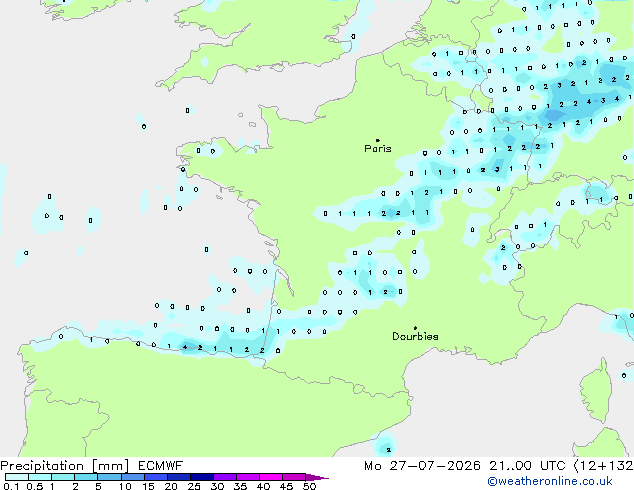Image resolution: width=634 pixels, height=490 pixels.
Task: Click the Precipitation [mm] title text
Action: [65, 466]
